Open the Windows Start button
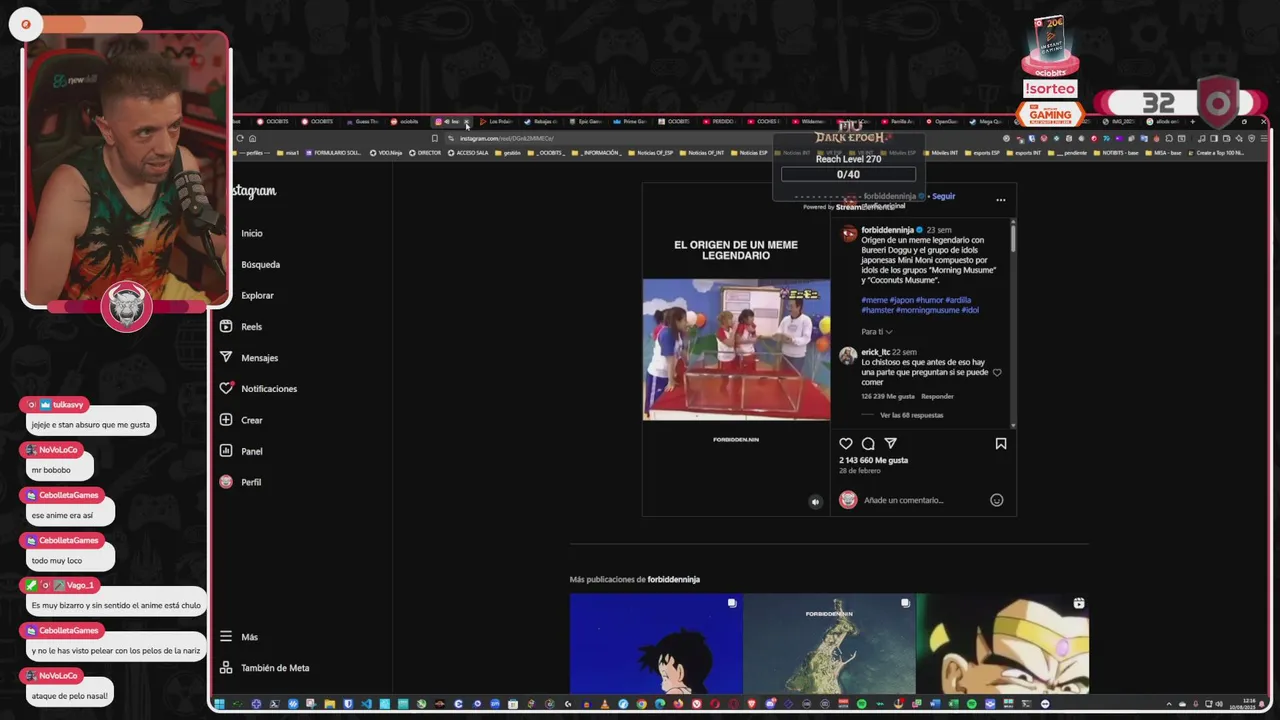The width and height of the screenshot is (1280, 720). click(219, 704)
